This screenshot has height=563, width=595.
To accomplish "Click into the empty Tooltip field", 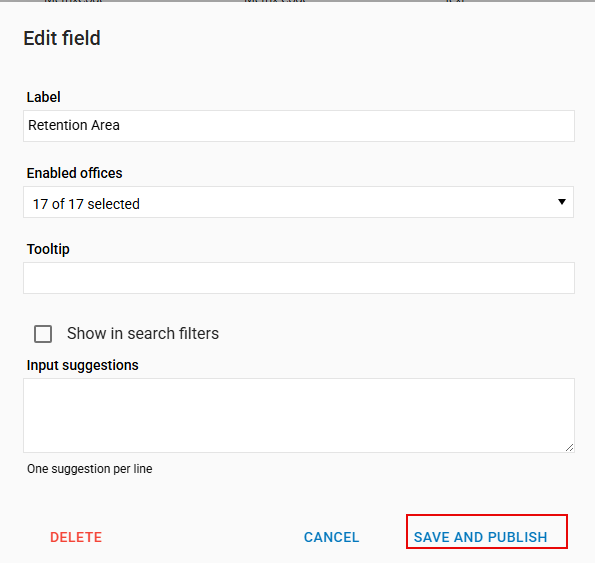I will [x=299, y=278].
